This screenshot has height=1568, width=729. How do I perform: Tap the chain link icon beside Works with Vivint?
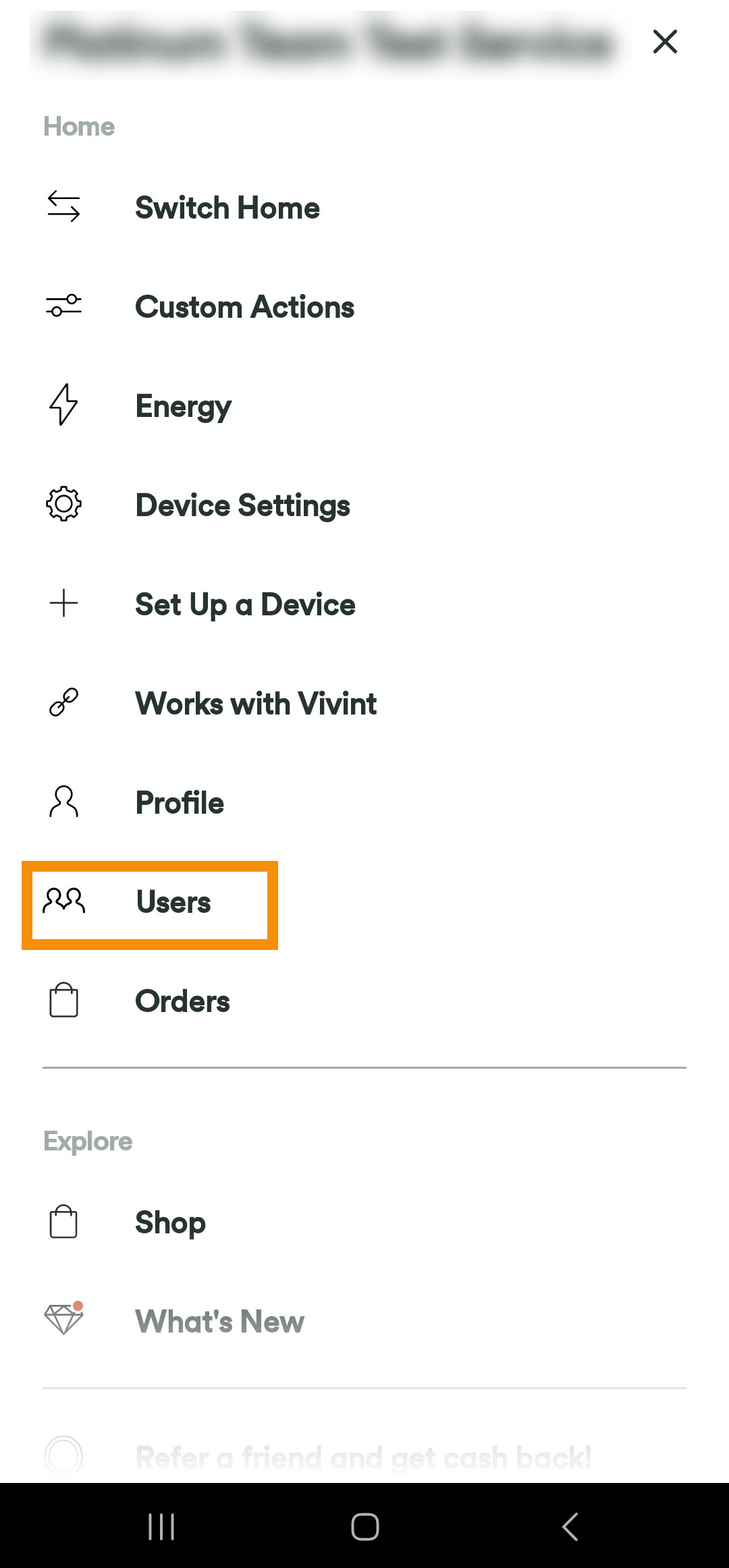click(63, 703)
